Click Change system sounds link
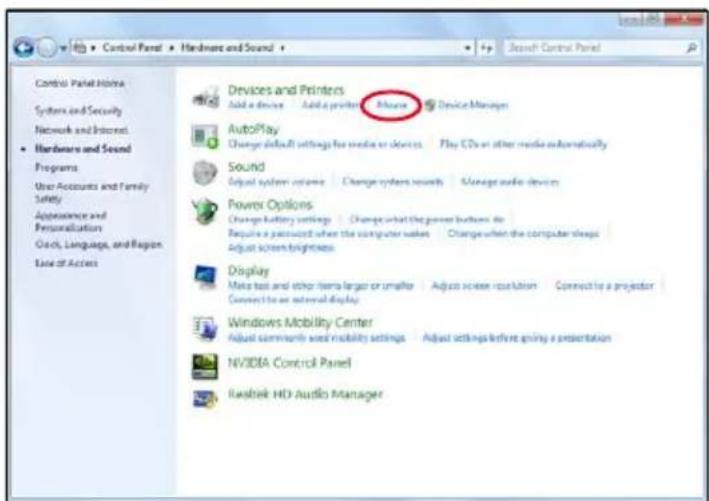The height and width of the screenshot is (501, 709). (x=392, y=182)
